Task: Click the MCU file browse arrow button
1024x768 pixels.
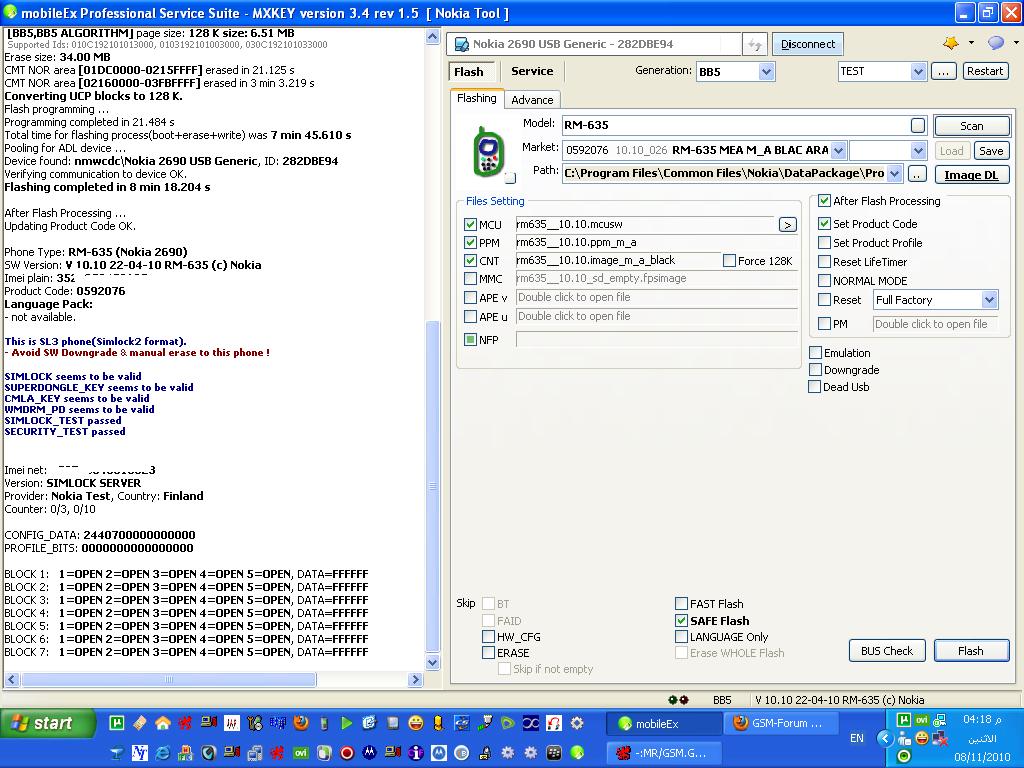Action: [788, 225]
